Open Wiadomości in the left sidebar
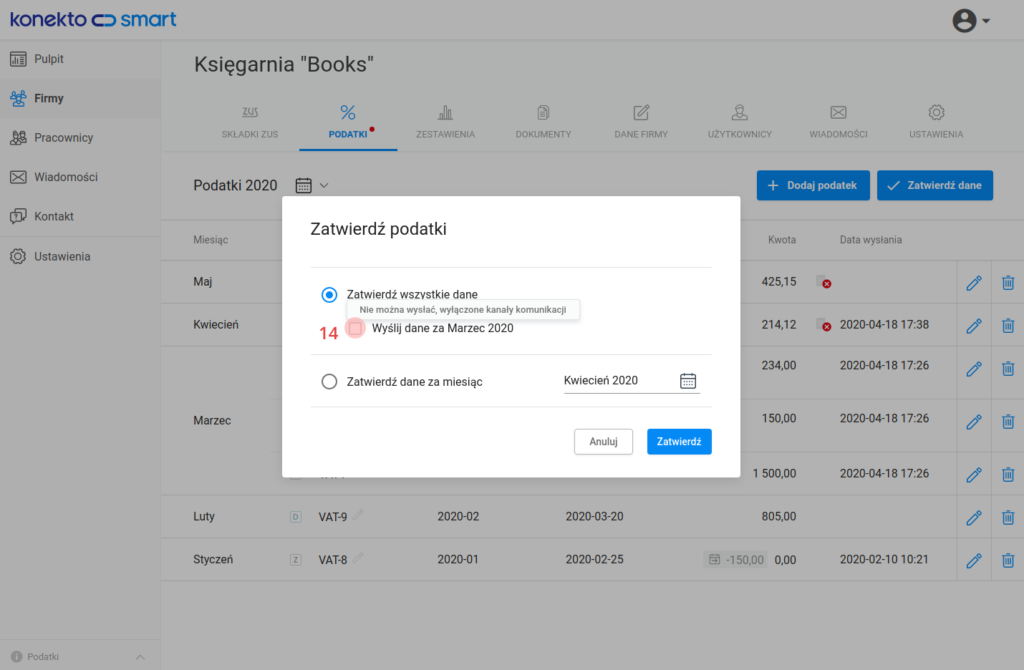Screen dimensions: 1024x670 click(x=80, y=177)
